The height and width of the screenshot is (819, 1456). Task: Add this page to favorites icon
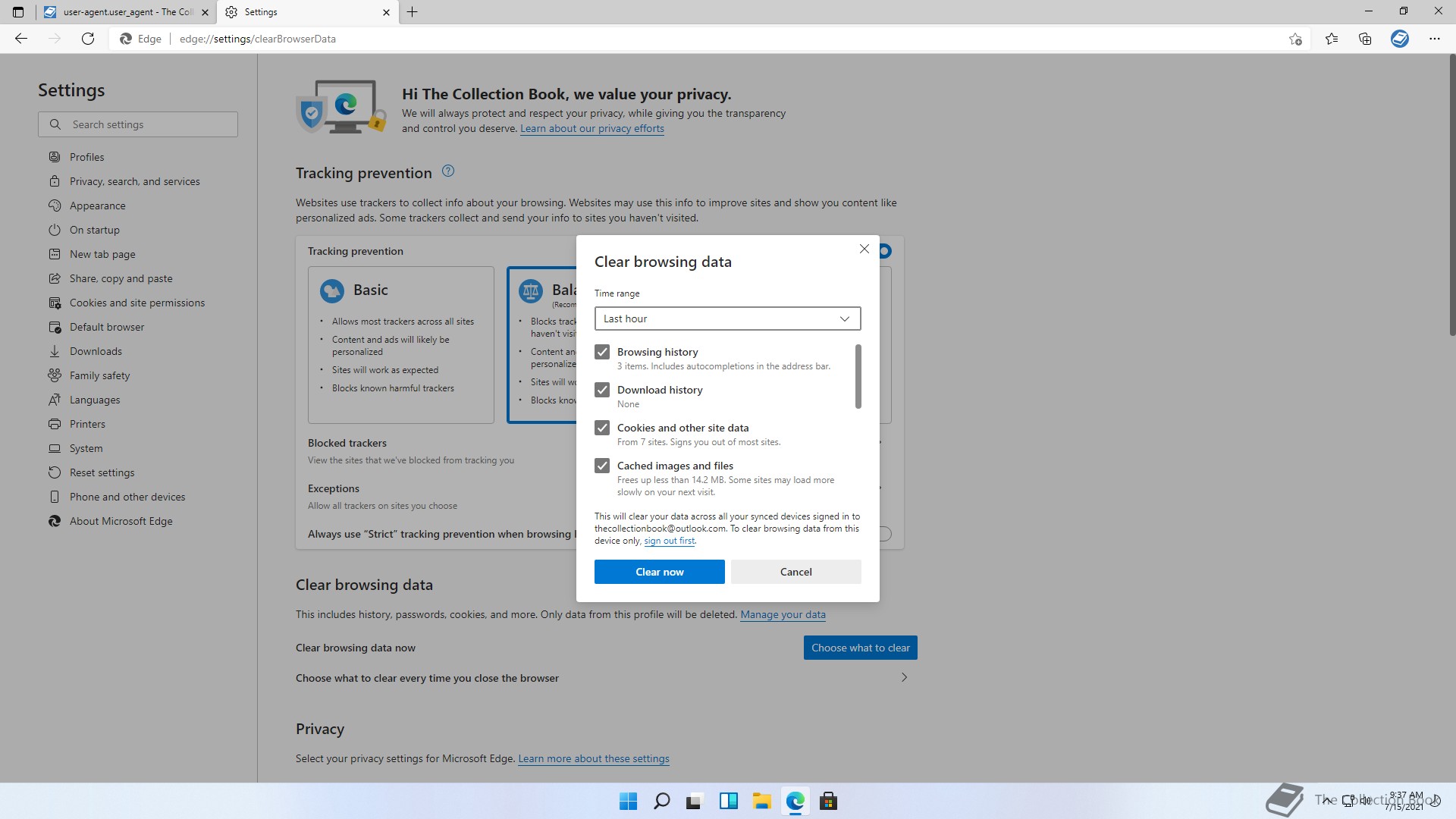[x=1295, y=39]
